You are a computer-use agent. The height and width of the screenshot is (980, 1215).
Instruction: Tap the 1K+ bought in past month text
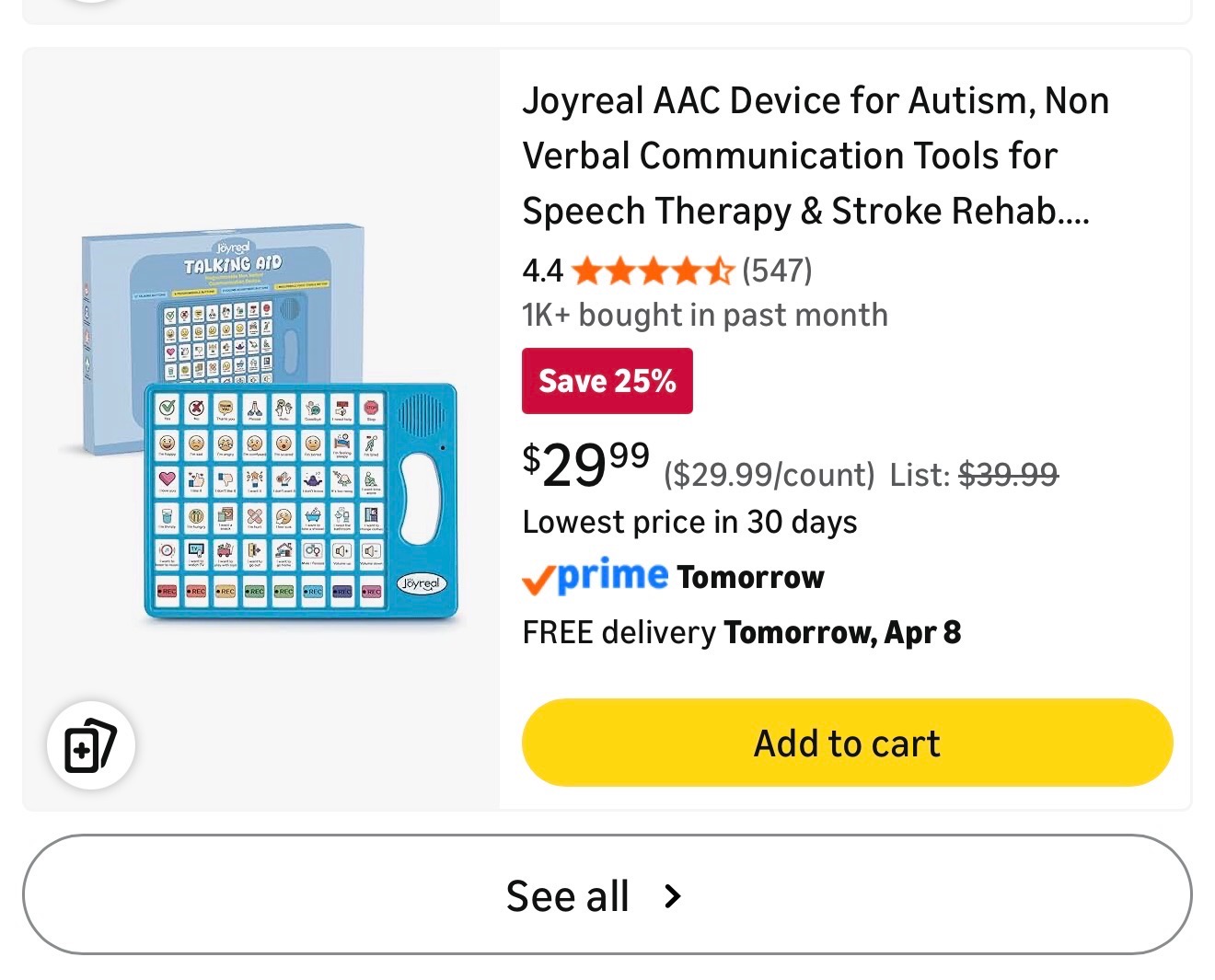pos(704,315)
